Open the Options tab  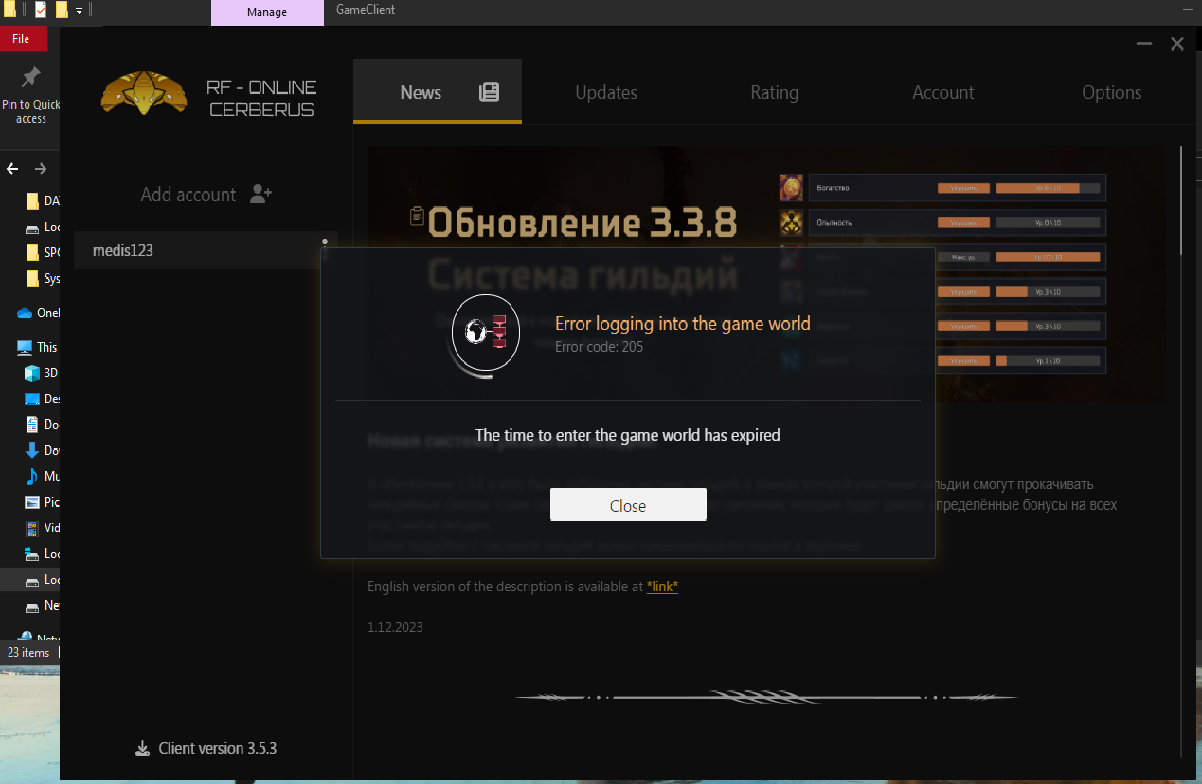[x=1111, y=92]
